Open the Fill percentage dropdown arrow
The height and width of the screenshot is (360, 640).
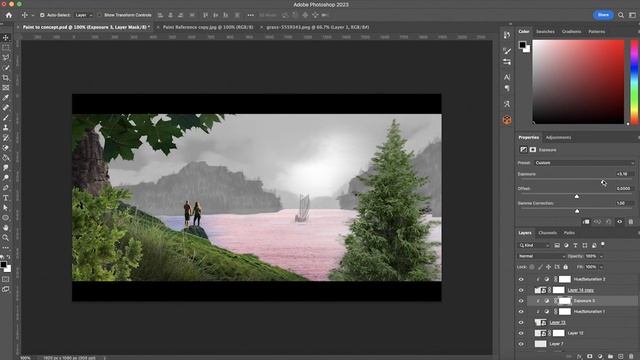(x=601, y=267)
